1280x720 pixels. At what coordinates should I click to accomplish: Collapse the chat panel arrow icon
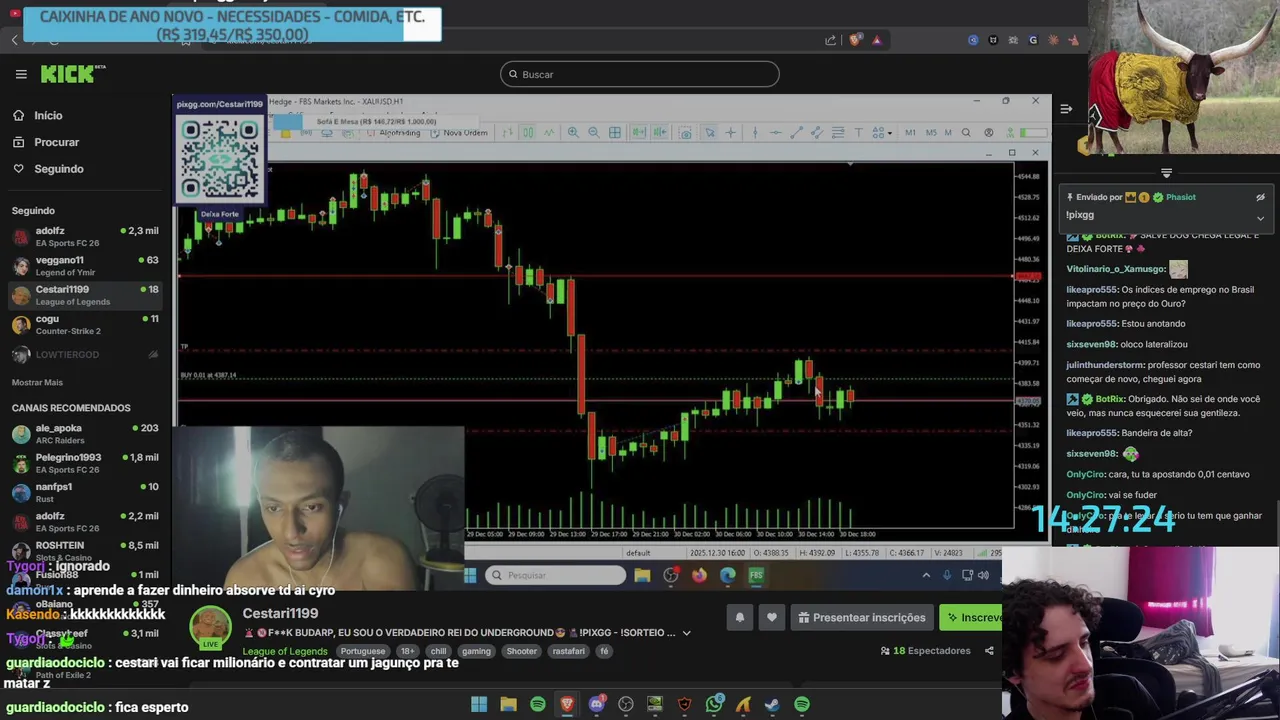click(x=1066, y=108)
